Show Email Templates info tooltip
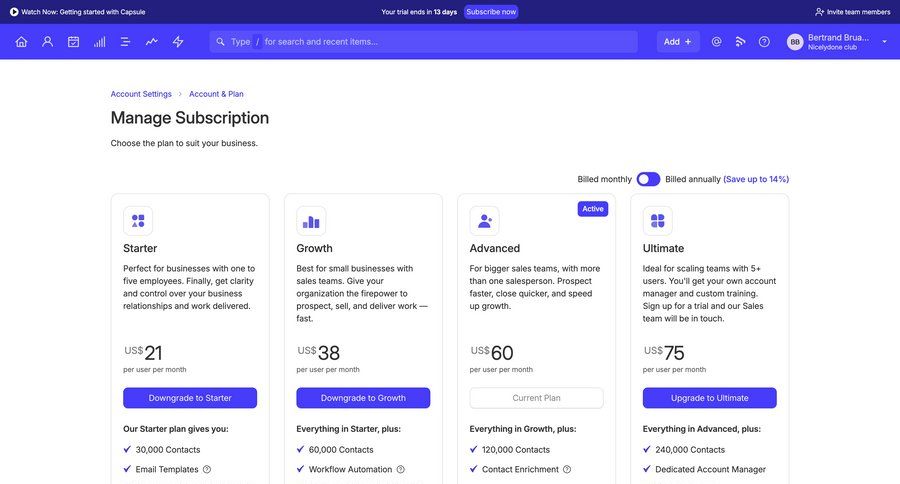 point(207,469)
